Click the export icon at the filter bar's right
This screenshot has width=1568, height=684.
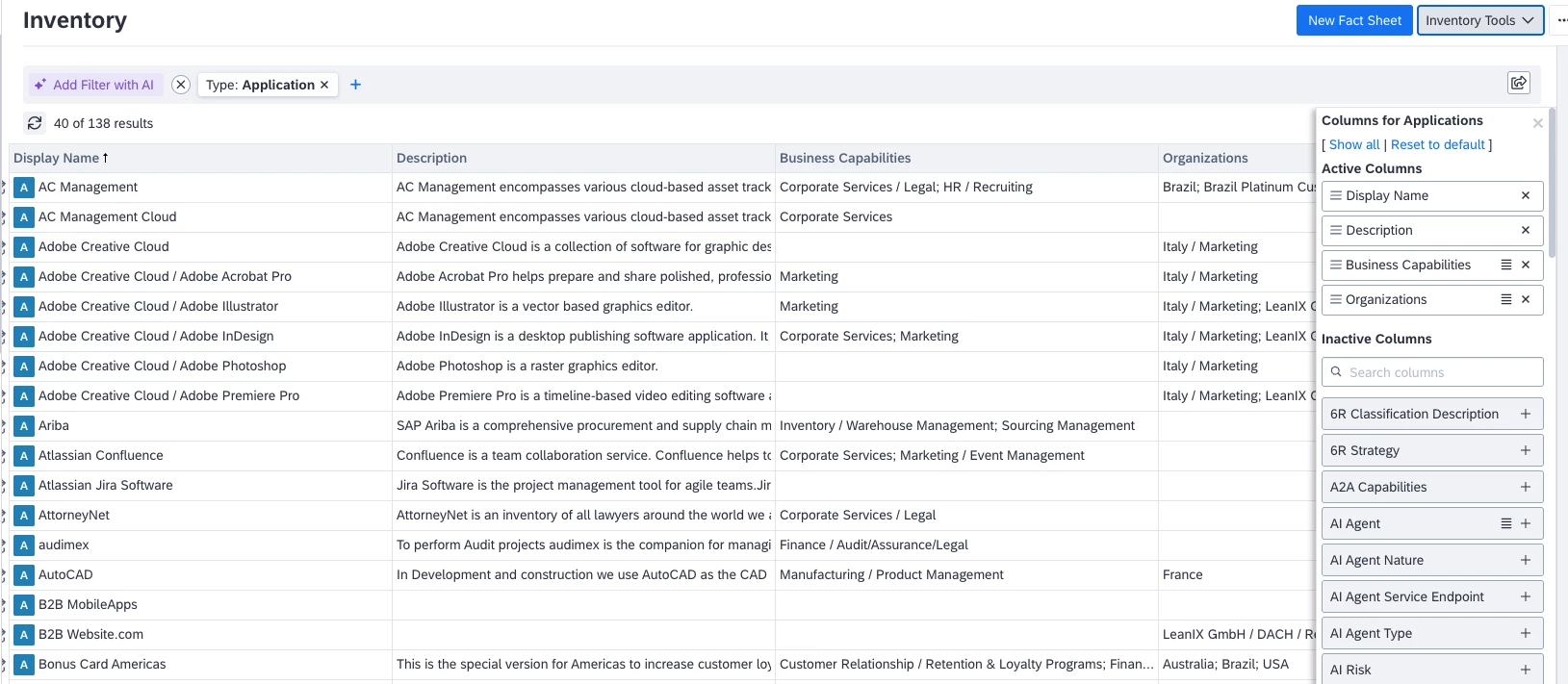1518,83
